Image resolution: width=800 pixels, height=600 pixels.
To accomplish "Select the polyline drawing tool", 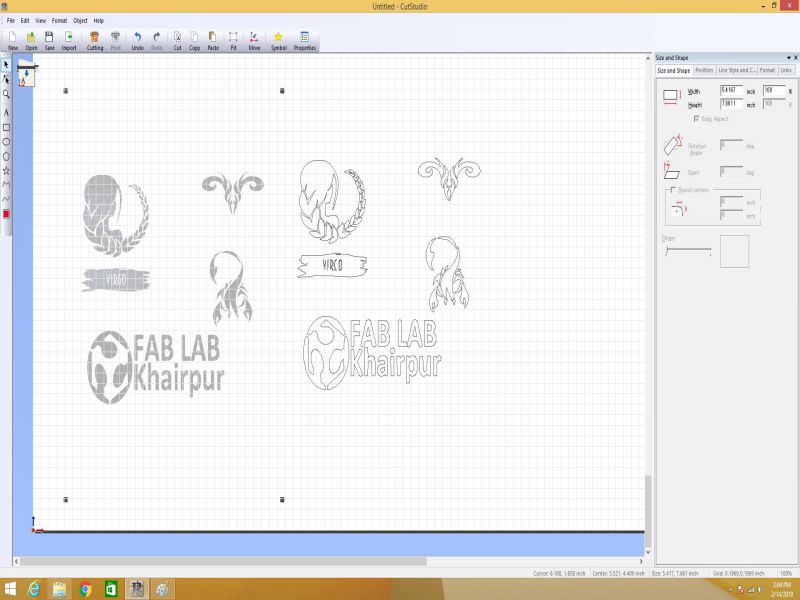I will [x=6, y=185].
